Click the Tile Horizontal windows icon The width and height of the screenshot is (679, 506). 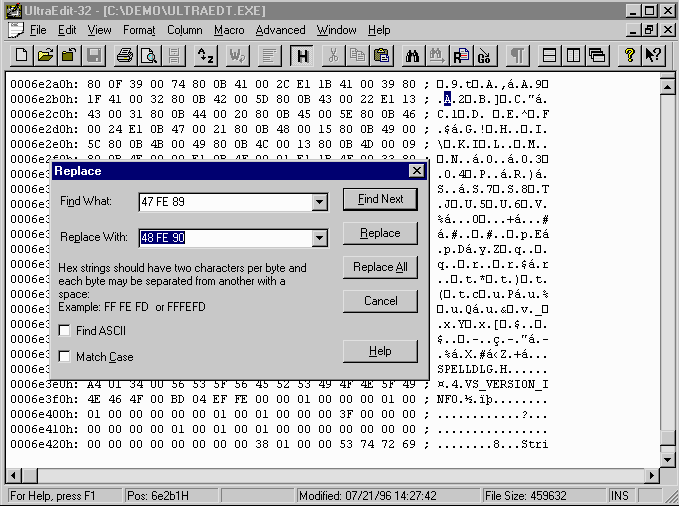[550, 55]
